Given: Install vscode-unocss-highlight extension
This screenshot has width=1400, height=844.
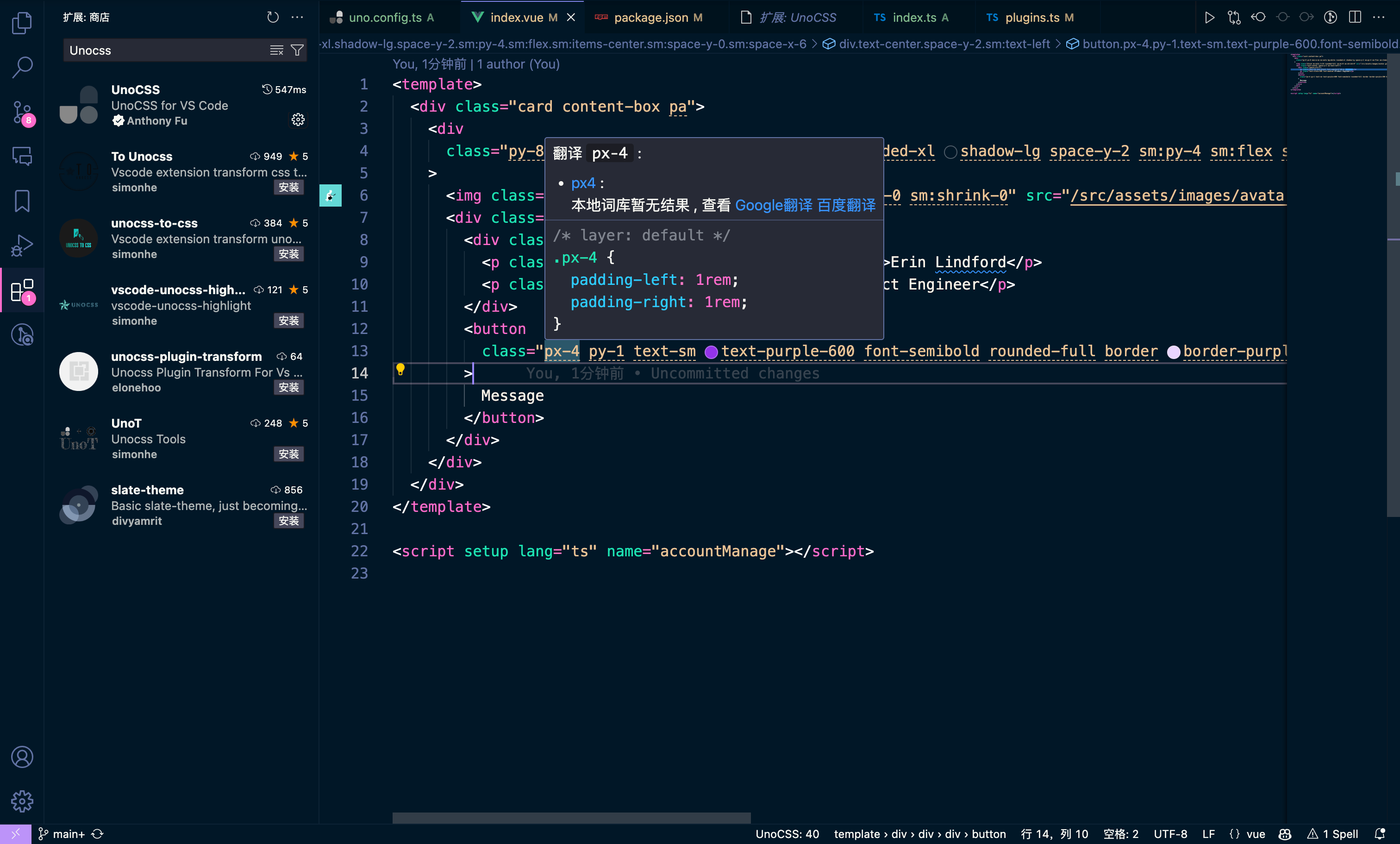Looking at the screenshot, I should pyautogui.click(x=288, y=321).
